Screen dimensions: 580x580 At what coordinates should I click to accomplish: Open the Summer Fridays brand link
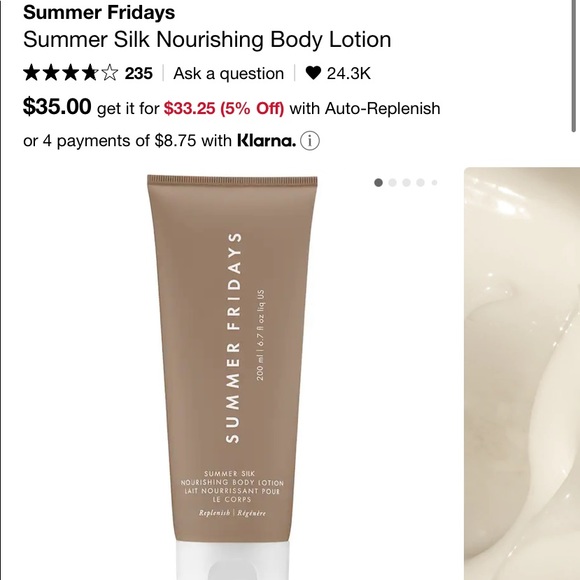pyautogui.click(x=99, y=12)
